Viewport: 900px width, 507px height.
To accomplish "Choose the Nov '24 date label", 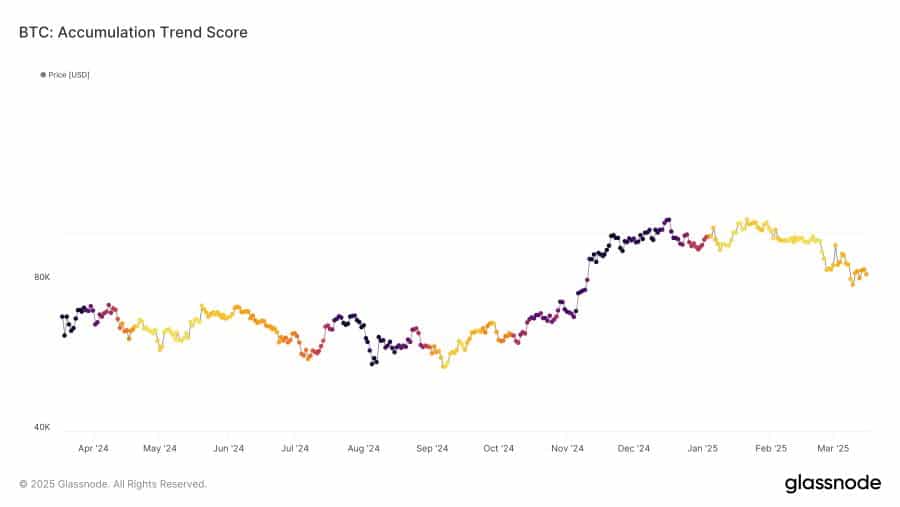I will point(567,449).
